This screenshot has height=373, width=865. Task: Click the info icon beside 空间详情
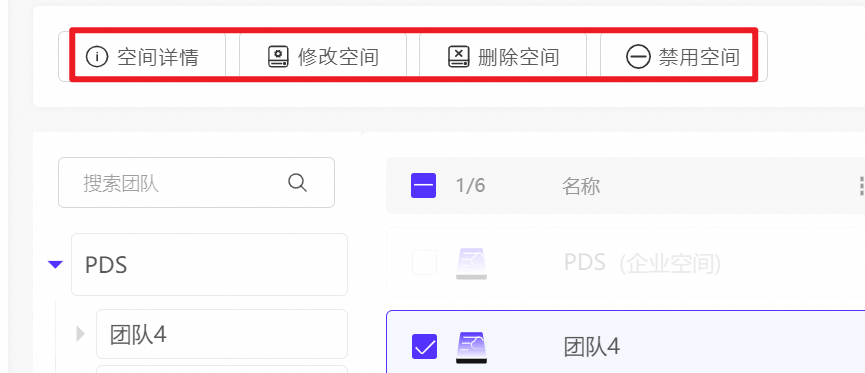point(97,56)
